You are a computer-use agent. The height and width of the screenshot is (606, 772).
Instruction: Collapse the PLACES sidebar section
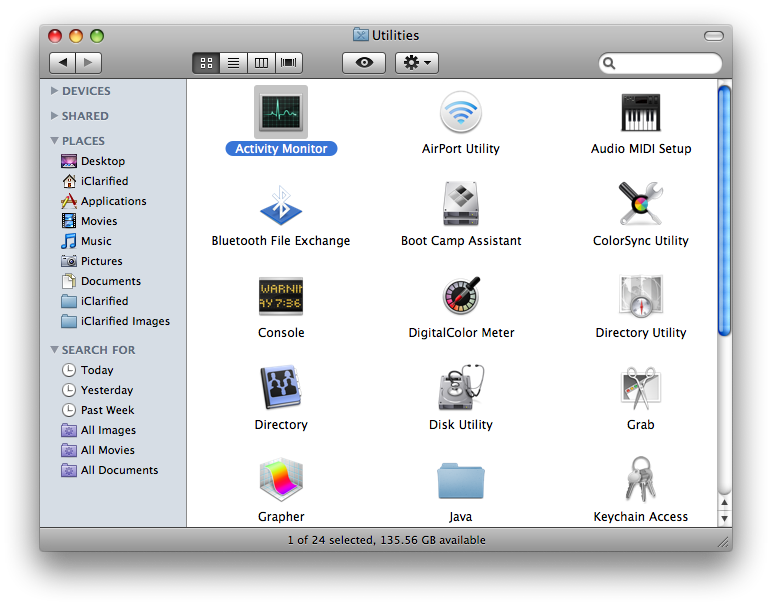(54, 141)
